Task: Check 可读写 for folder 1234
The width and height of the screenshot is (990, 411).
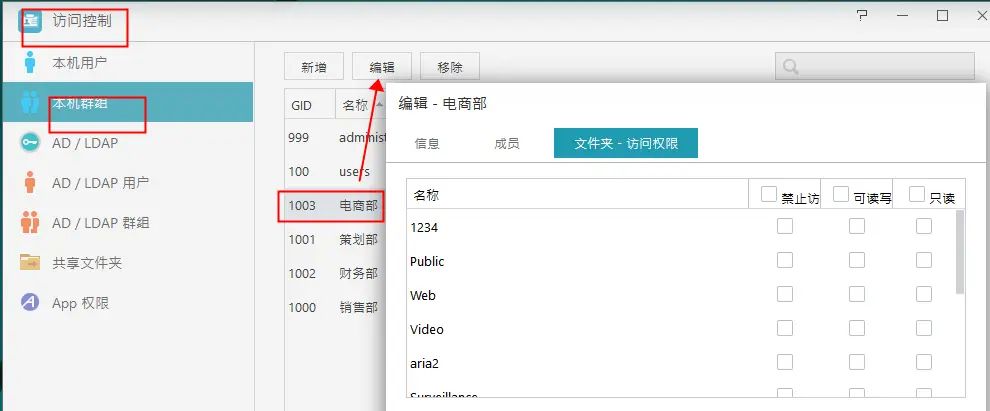Action: coord(857,226)
